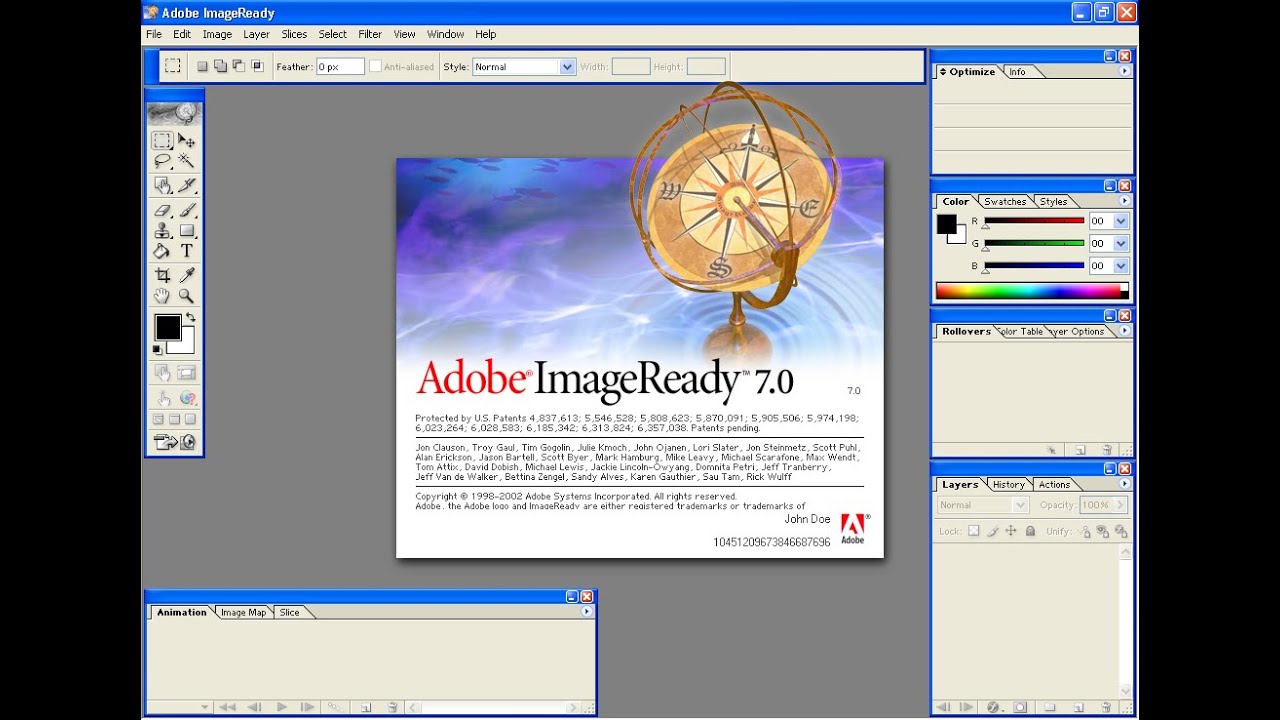Open the Filter menu
Image resolution: width=1280 pixels, height=720 pixels.
[x=370, y=34]
